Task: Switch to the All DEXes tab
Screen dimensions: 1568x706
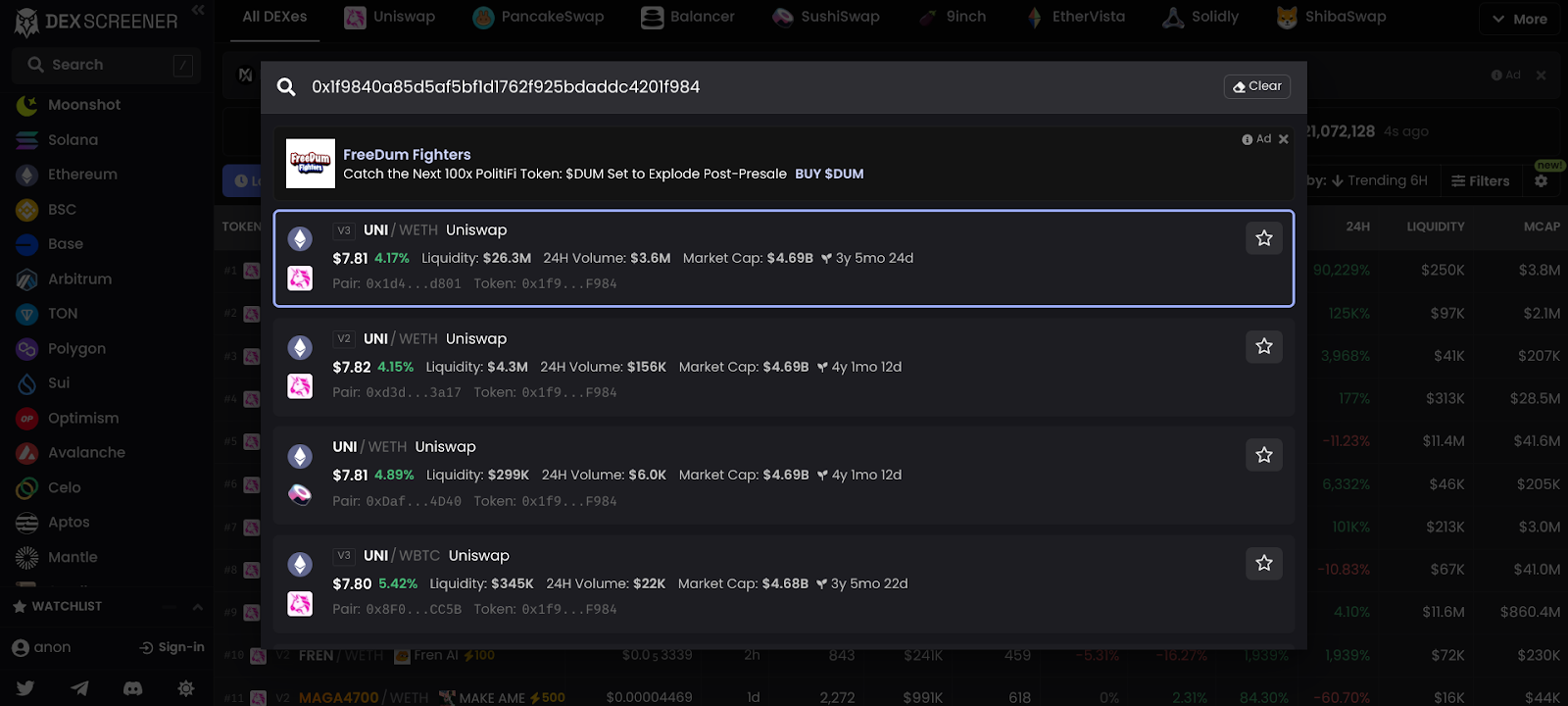Action: tap(274, 18)
